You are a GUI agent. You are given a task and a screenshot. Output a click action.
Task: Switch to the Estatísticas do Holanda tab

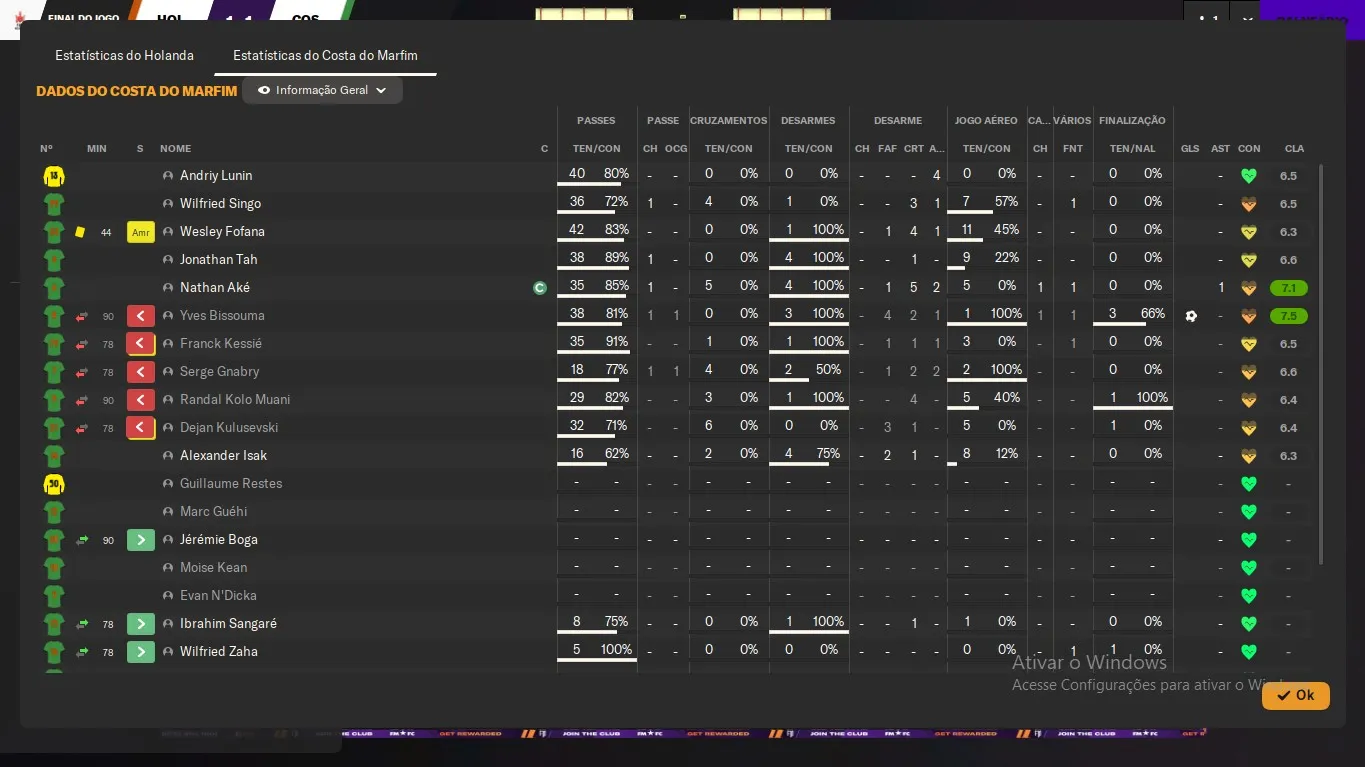124,56
